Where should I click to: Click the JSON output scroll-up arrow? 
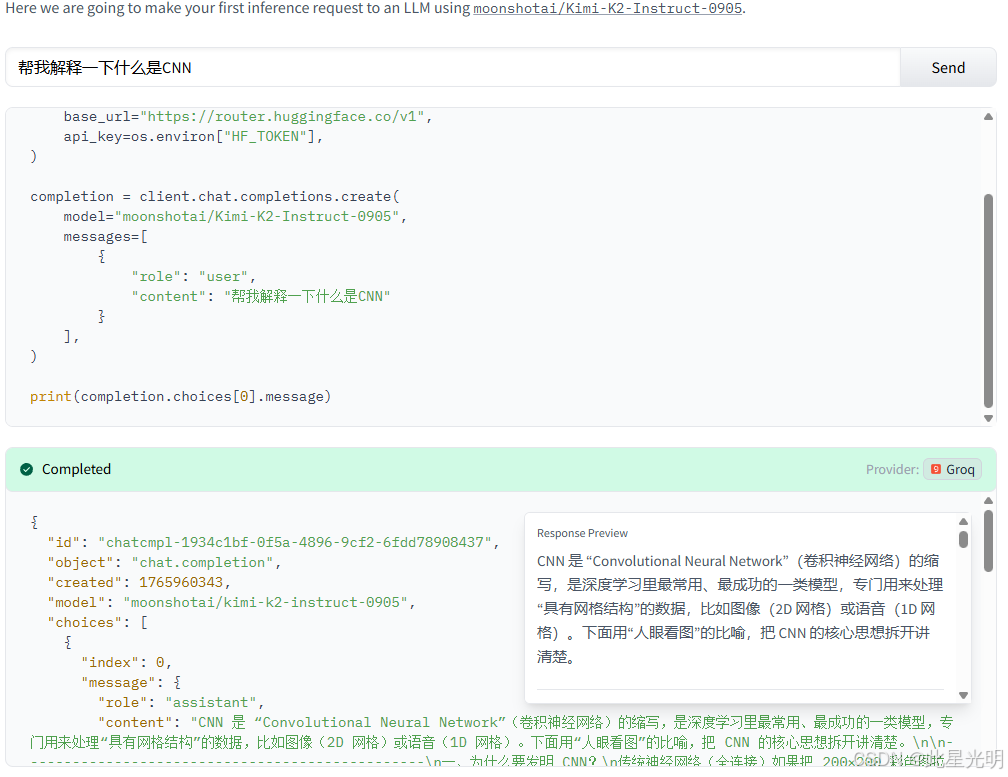pyautogui.click(x=988, y=500)
